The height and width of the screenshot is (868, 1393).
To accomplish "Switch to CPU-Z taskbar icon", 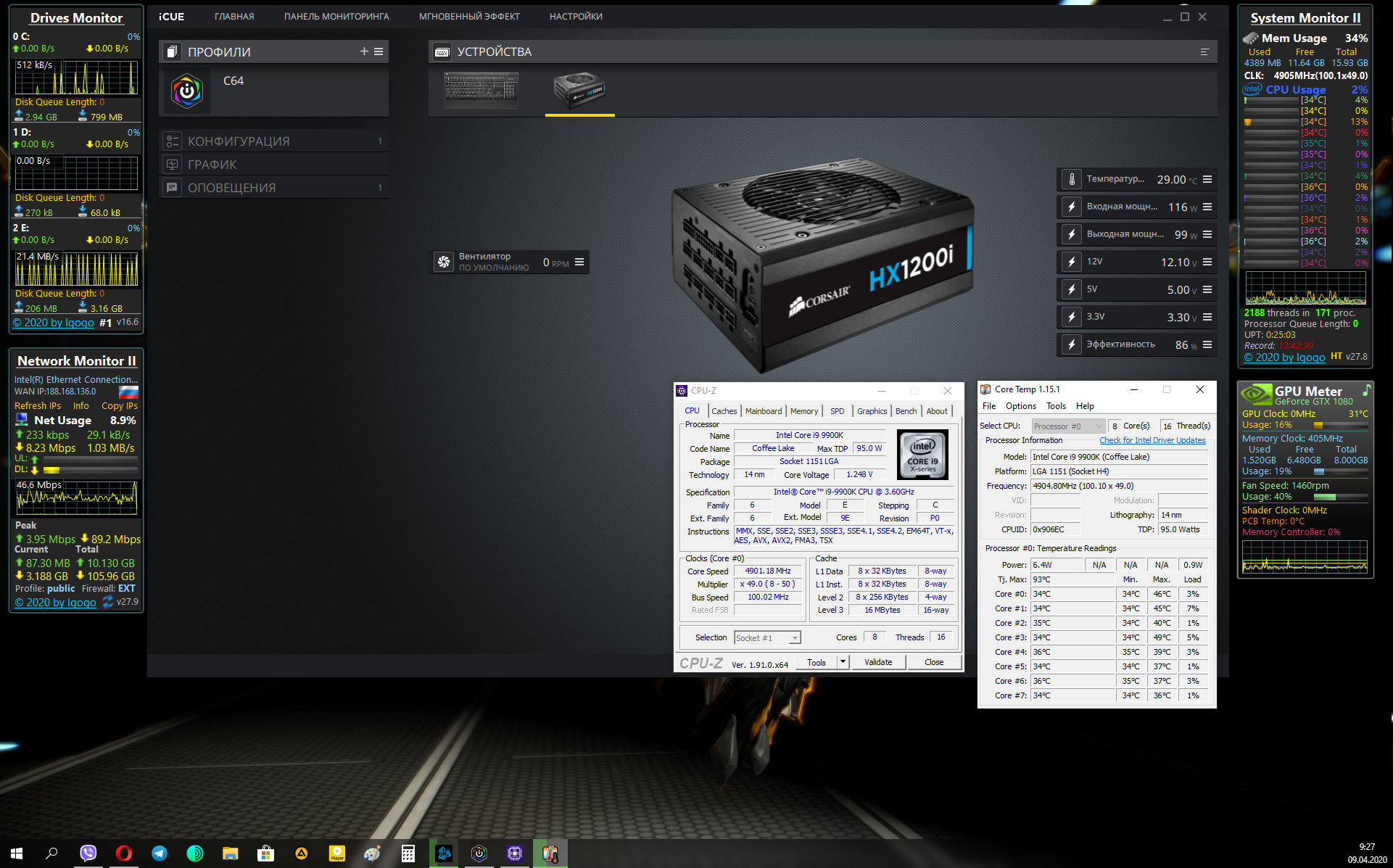I will (515, 853).
